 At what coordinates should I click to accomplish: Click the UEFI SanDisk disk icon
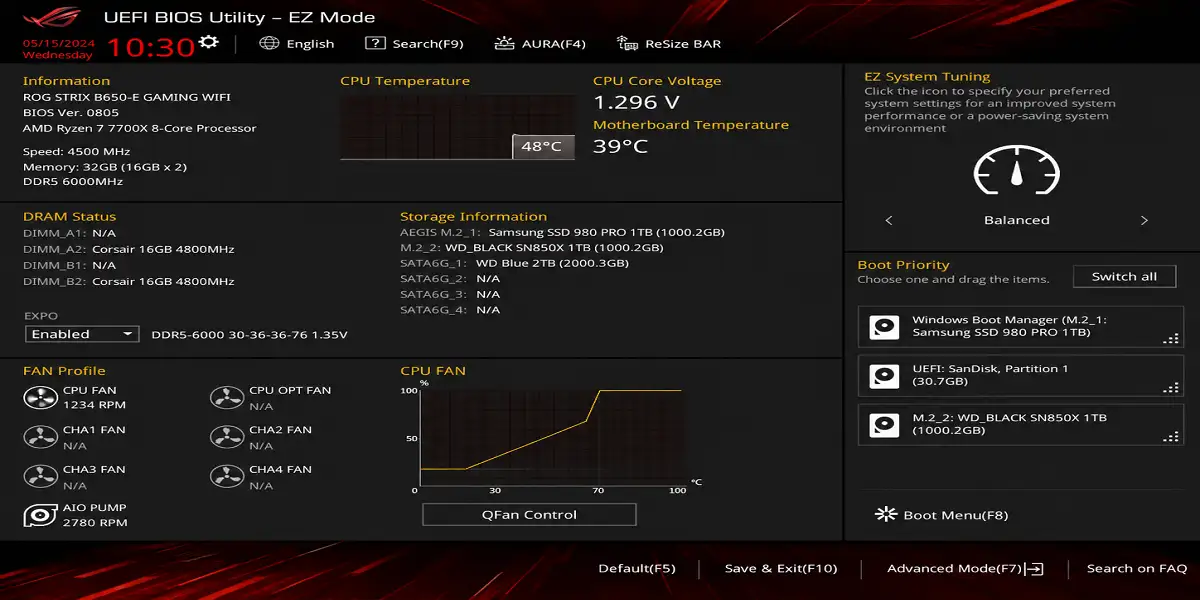click(x=884, y=377)
